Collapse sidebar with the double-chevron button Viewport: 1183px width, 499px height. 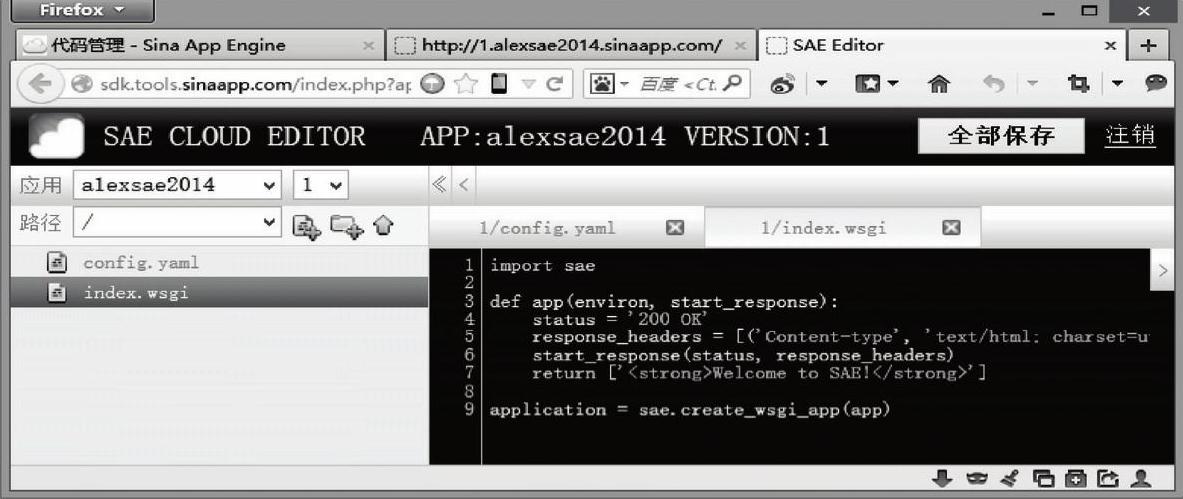point(439,184)
